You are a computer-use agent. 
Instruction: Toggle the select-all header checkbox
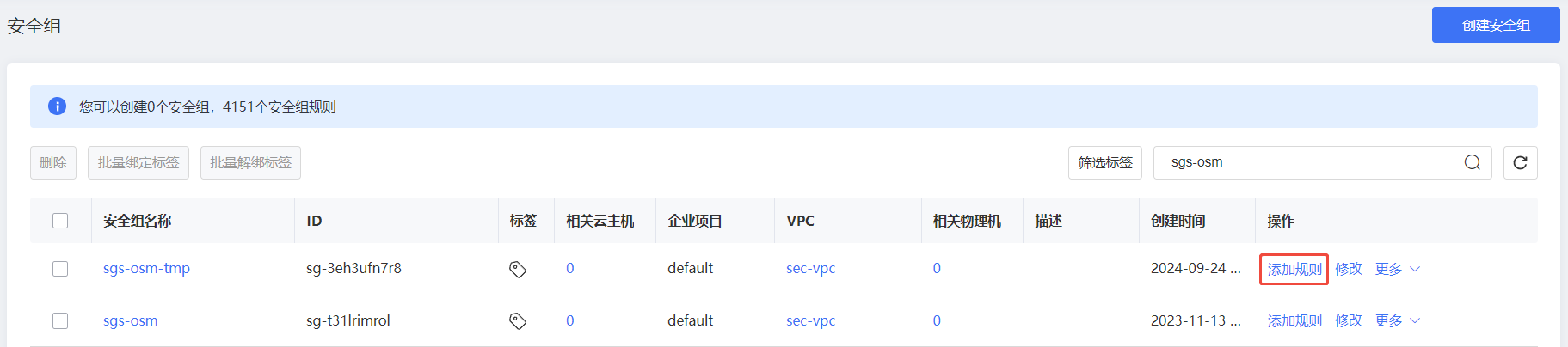pyautogui.click(x=60, y=221)
